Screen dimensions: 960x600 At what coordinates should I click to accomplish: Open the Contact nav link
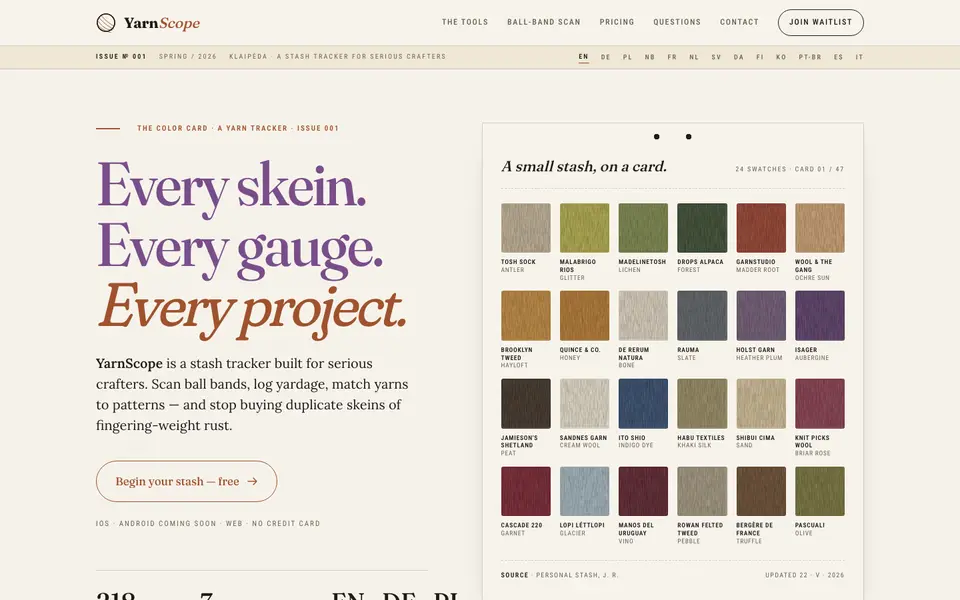click(740, 22)
